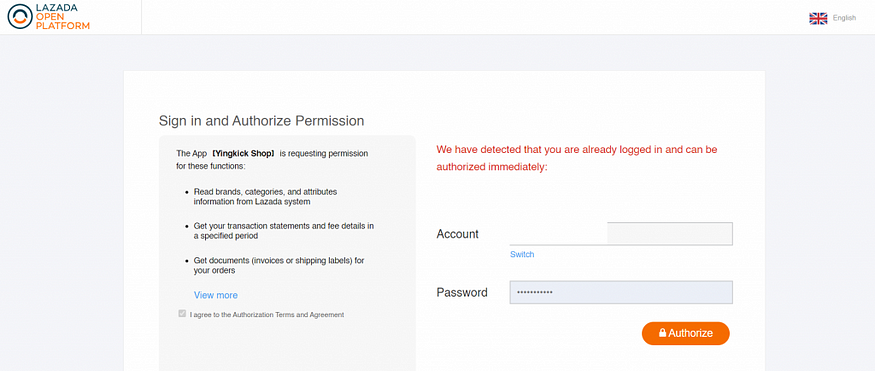Viewport: 875px width, 371px height.
Task: Click the Account field label
Action: (x=458, y=234)
